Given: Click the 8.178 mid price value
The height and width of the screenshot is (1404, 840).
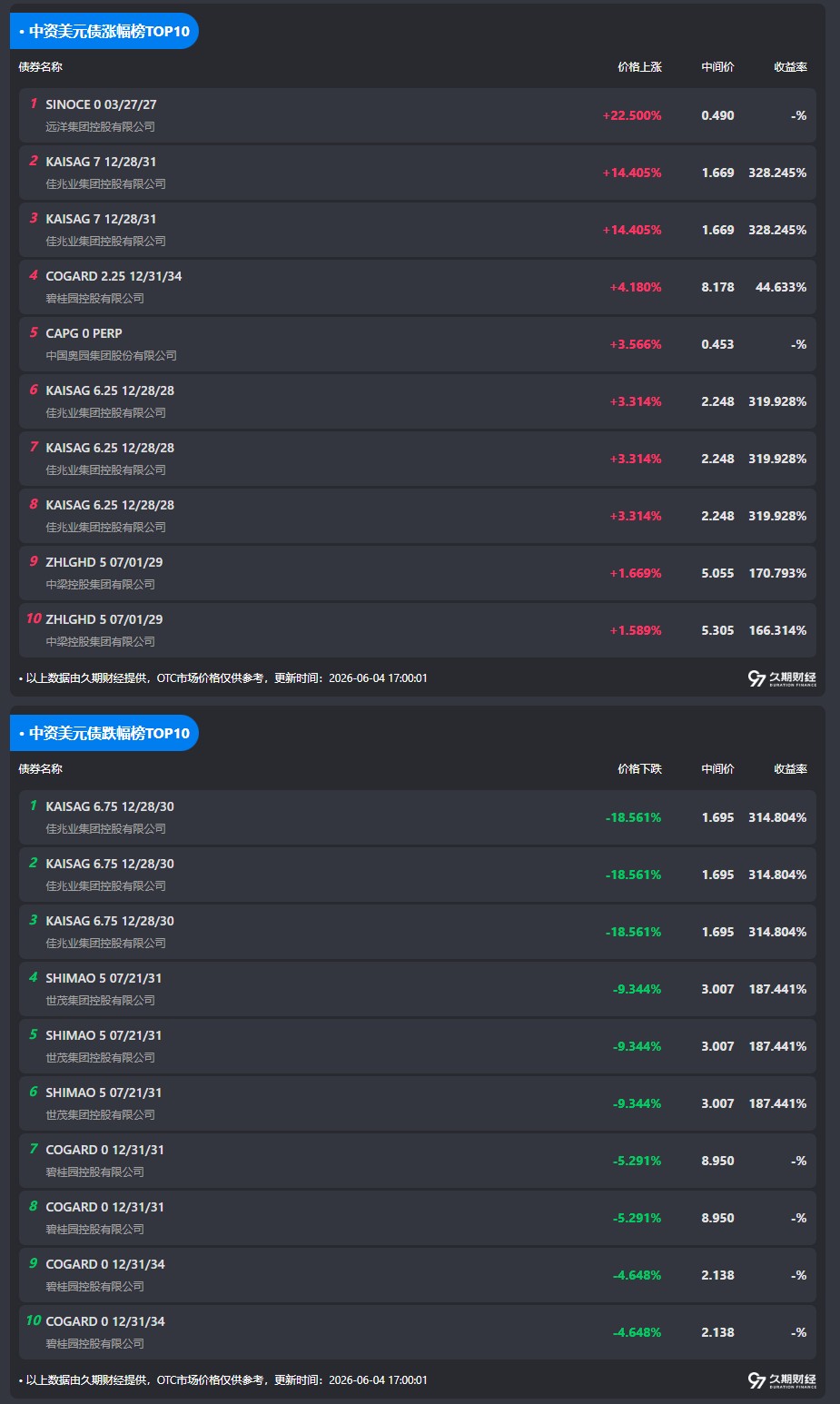Looking at the screenshot, I should click(717, 287).
